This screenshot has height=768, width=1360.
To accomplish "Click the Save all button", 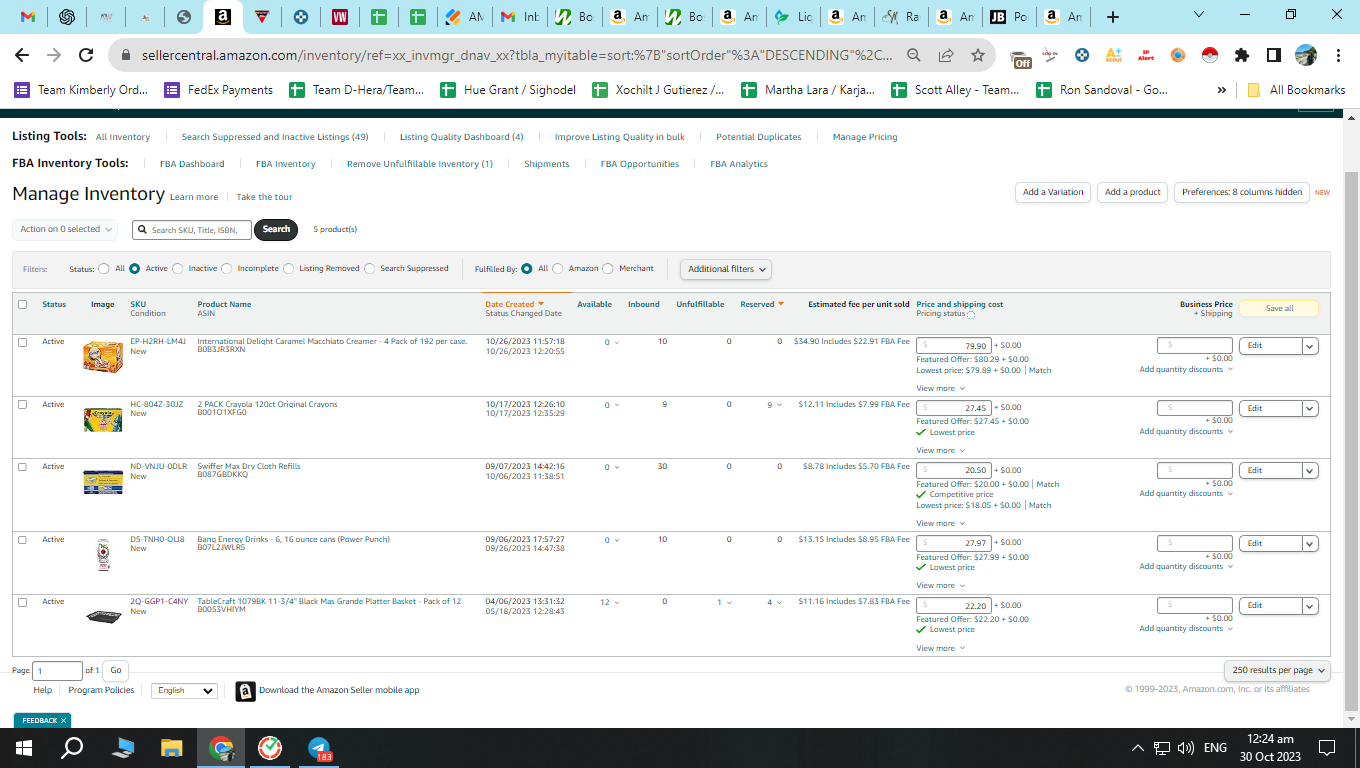I will pyautogui.click(x=1279, y=308).
